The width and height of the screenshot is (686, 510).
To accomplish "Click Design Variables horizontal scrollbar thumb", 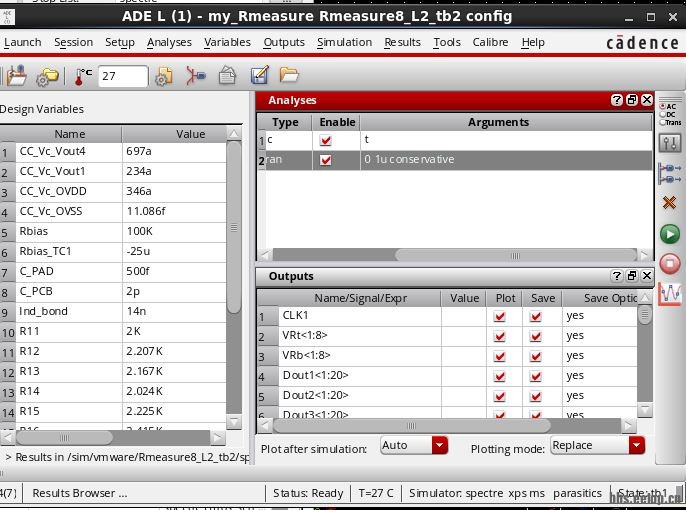I will [x=64, y=437].
